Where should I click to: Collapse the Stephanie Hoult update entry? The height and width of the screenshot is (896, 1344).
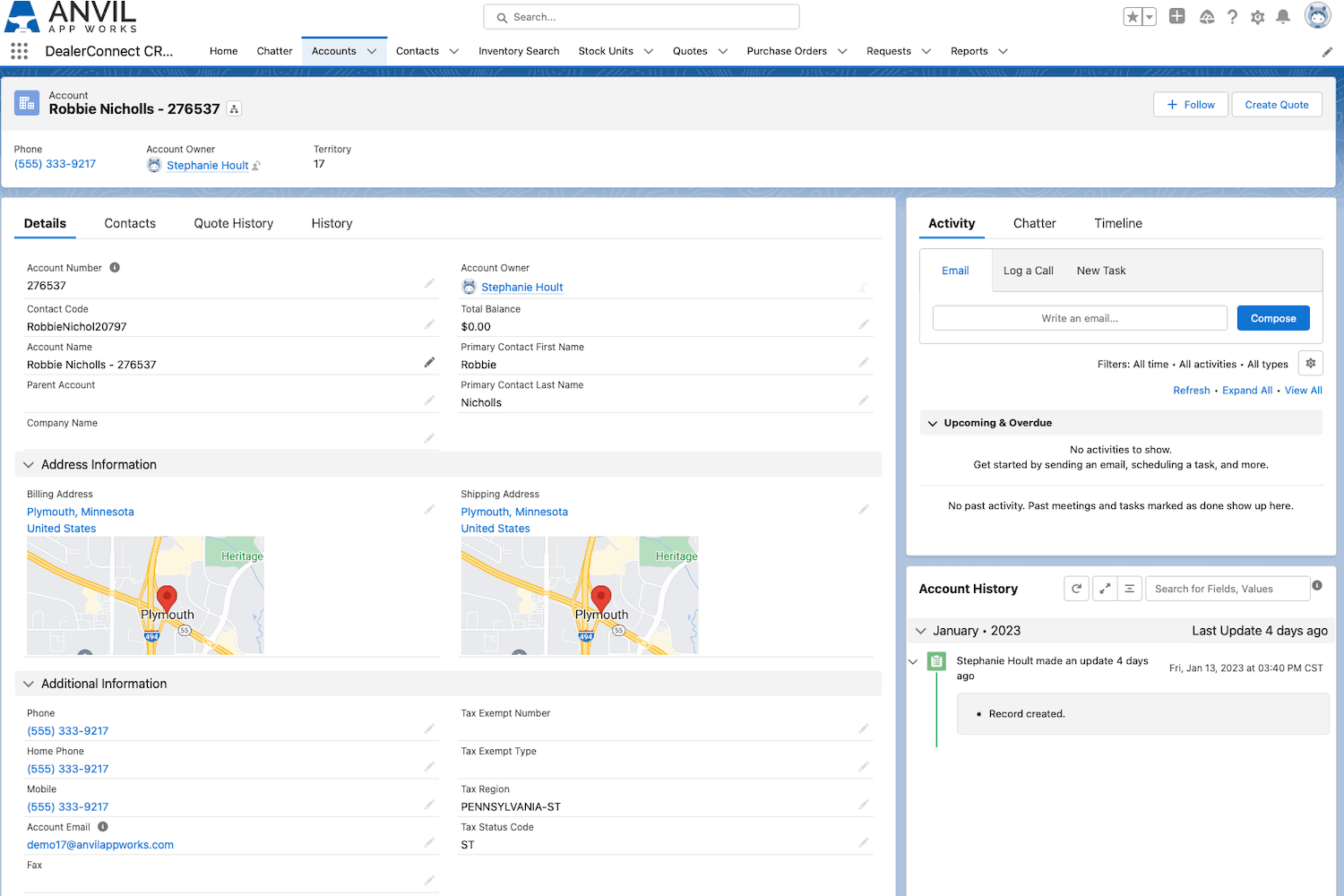pyautogui.click(x=913, y=662)
